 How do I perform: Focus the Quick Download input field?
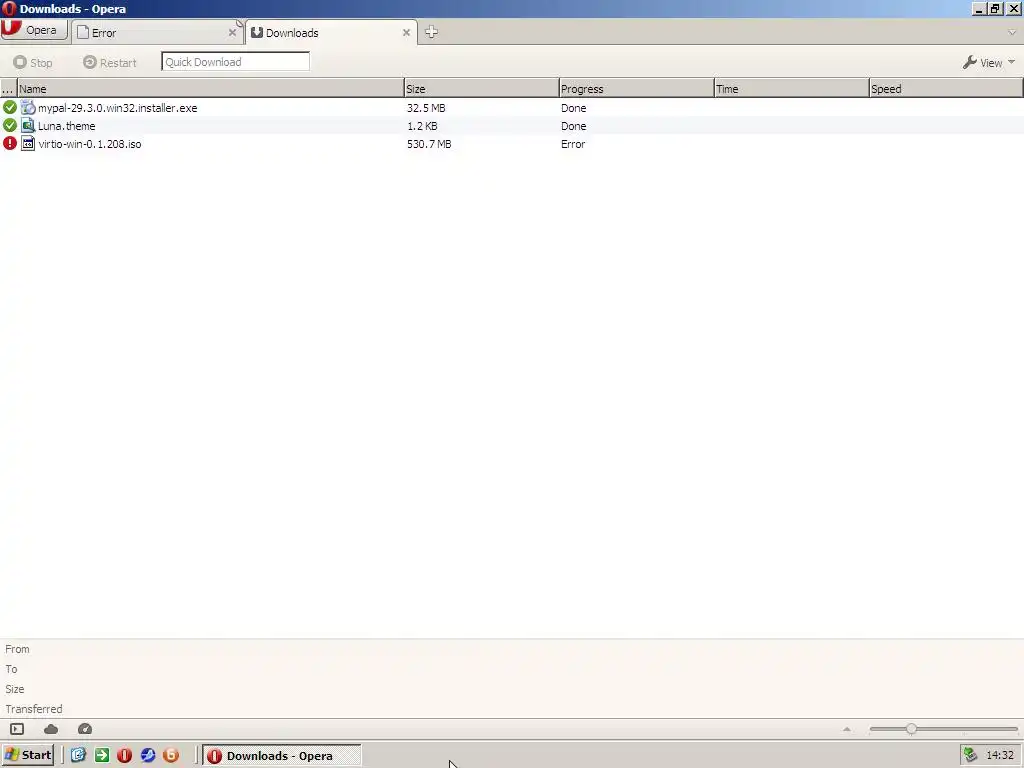pos(235,62)
